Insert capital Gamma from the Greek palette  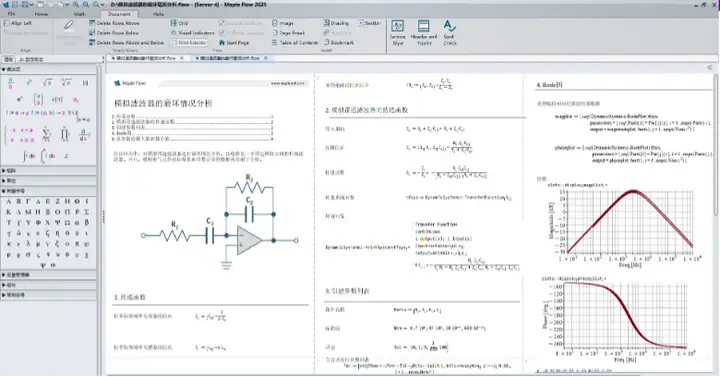click(28, 202)
